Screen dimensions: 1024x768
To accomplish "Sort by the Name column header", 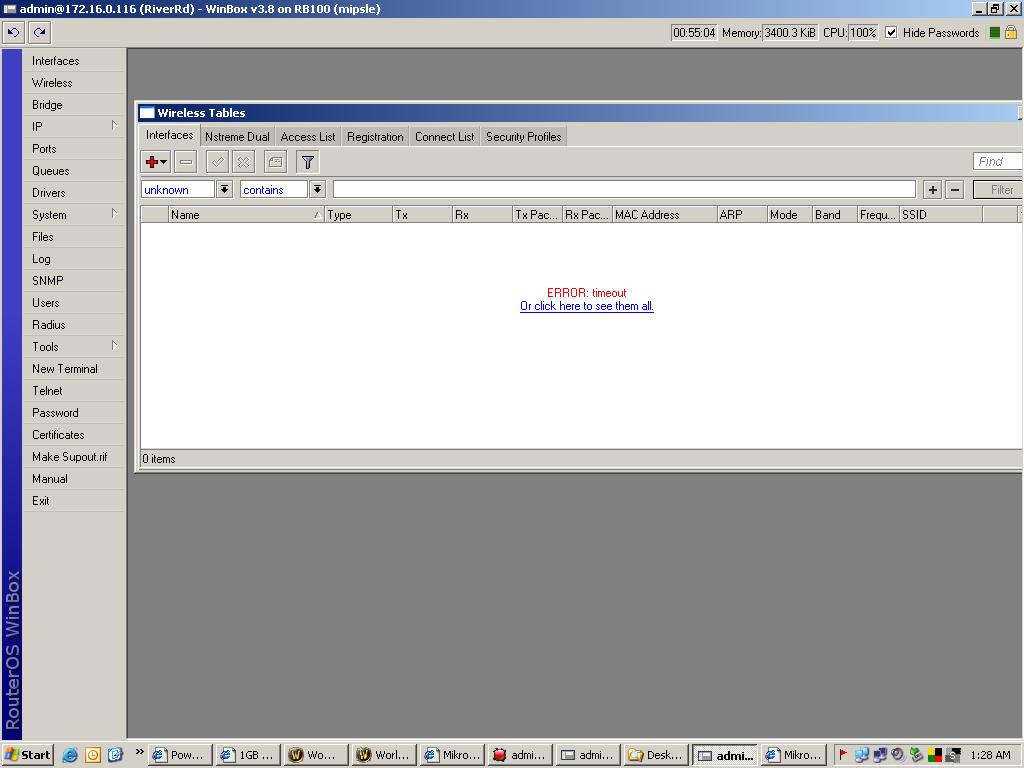I will [x=246, y=215].
